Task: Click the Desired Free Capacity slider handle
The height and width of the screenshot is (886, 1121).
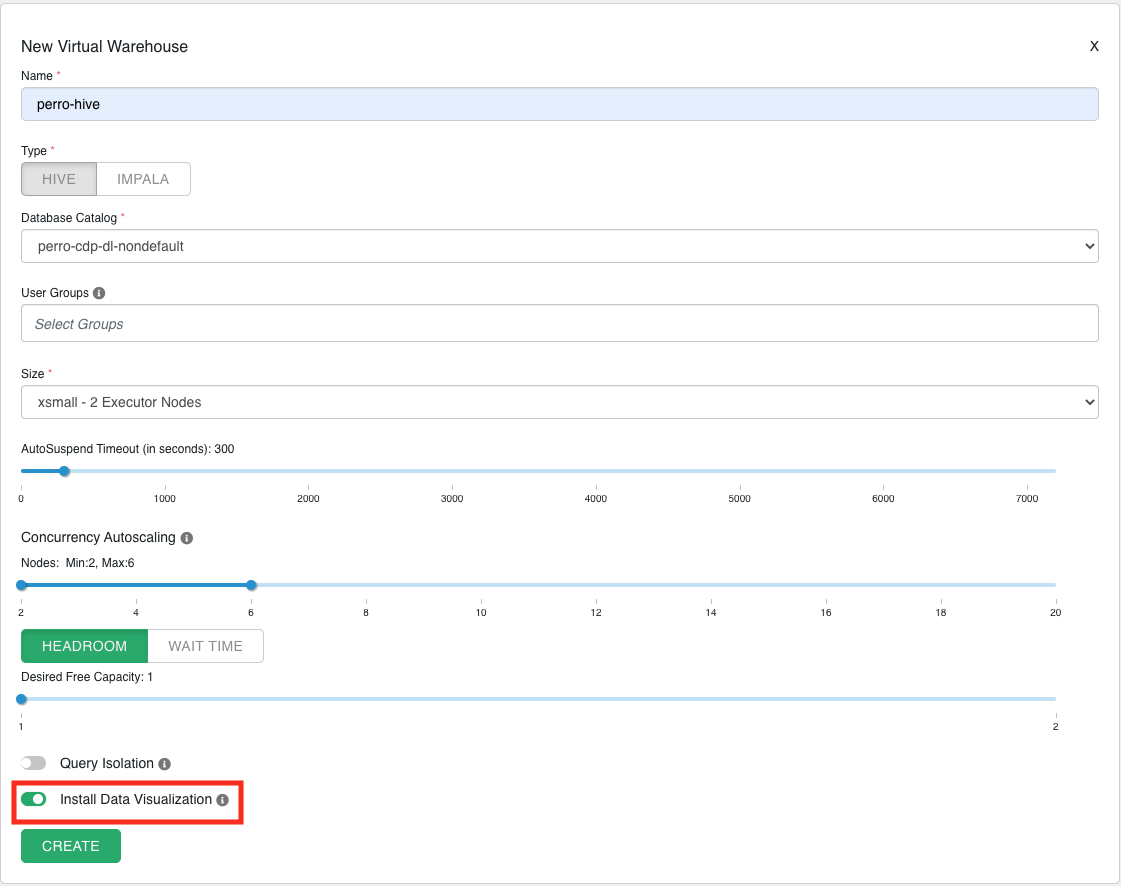Action: click(x=22, y=699)
